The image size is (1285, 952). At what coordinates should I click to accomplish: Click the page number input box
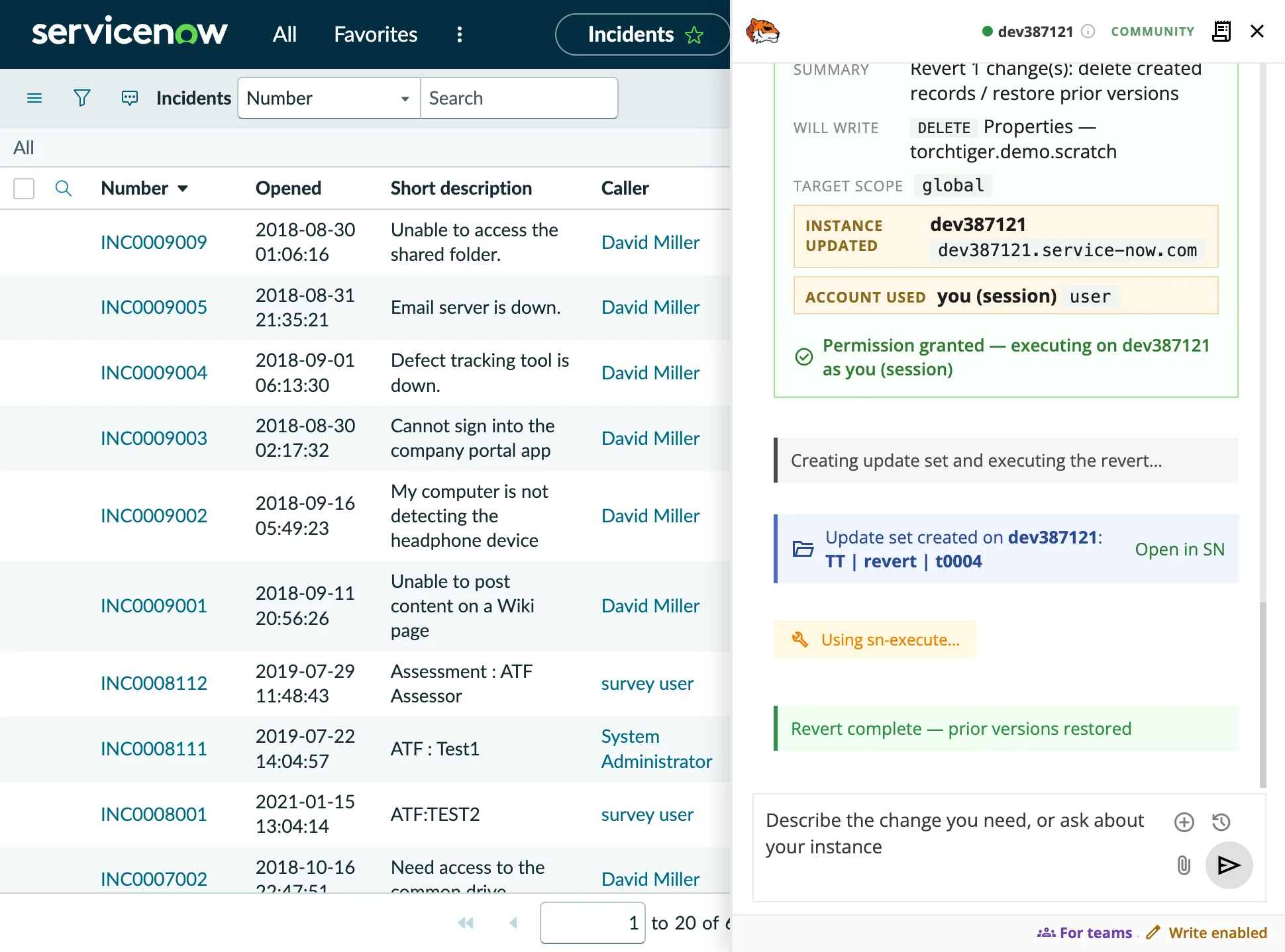click(593, 923)
